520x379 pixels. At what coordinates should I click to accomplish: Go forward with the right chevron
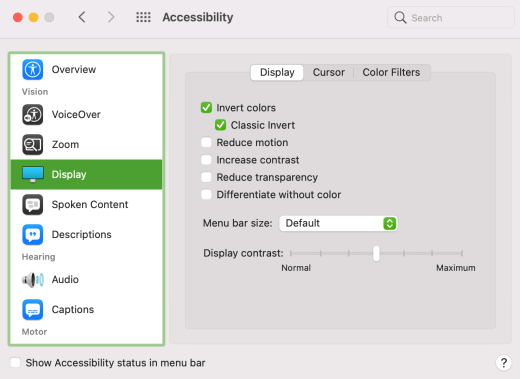[111, 17]
